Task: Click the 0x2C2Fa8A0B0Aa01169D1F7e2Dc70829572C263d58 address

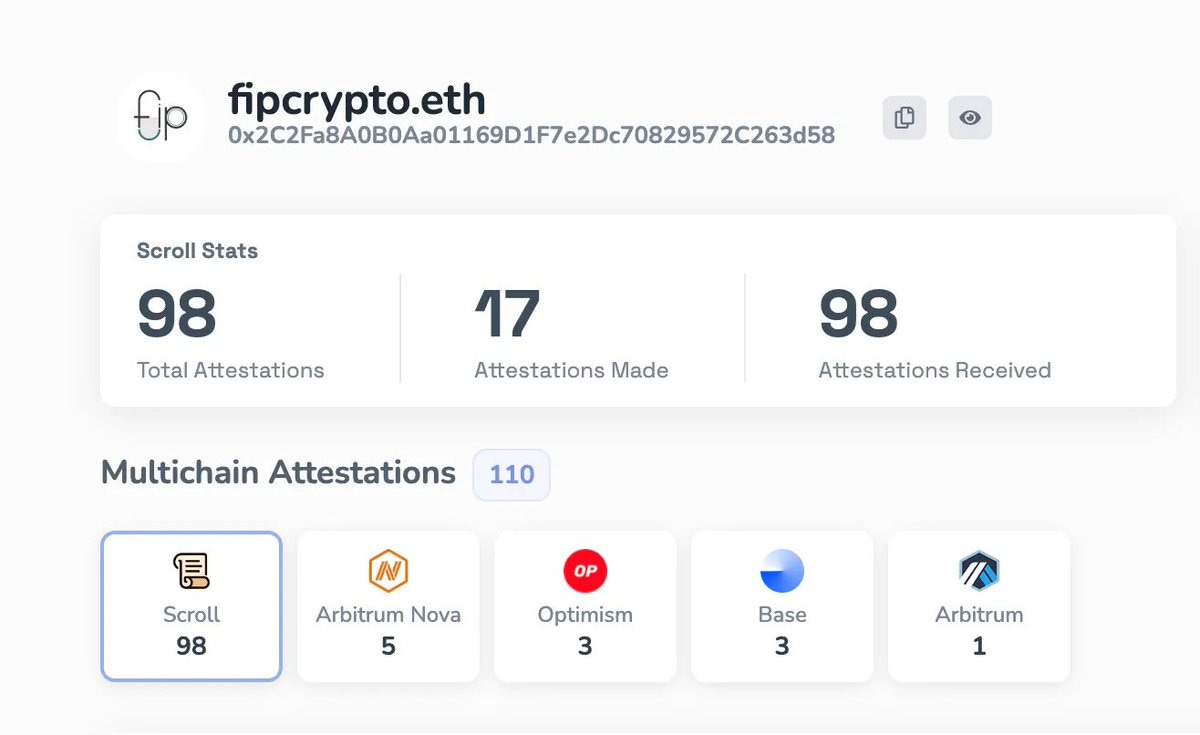Action: point(532,135)
